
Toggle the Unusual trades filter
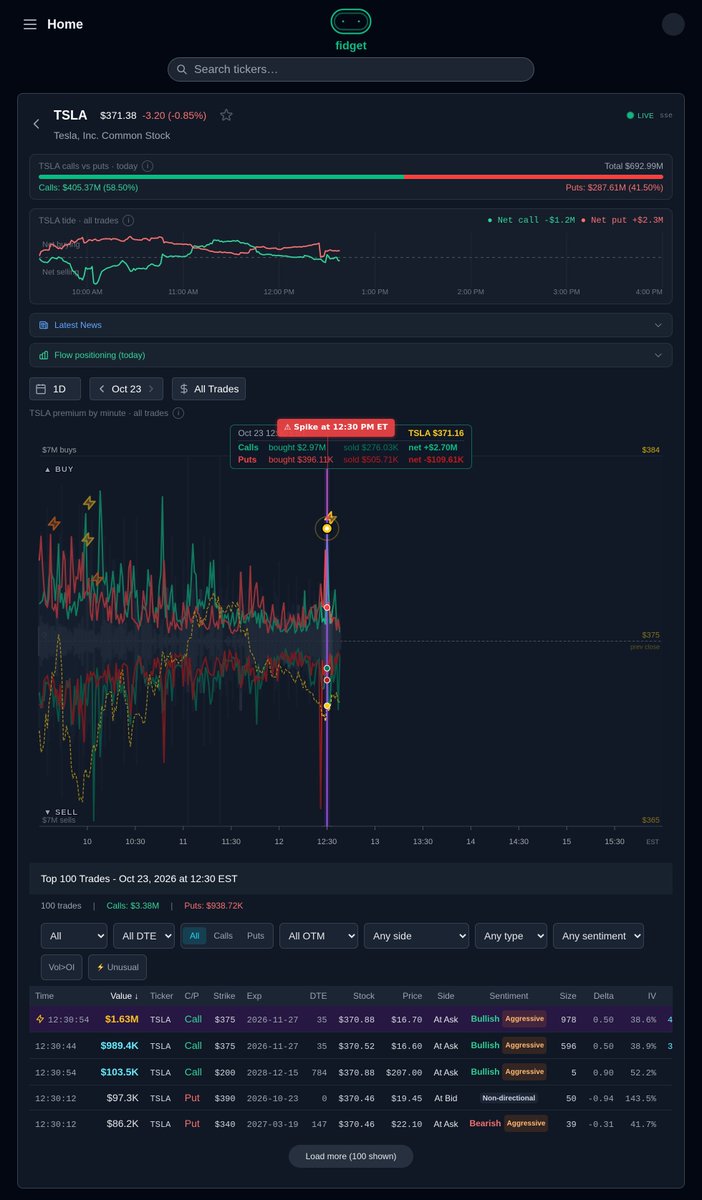click(117, 967)
